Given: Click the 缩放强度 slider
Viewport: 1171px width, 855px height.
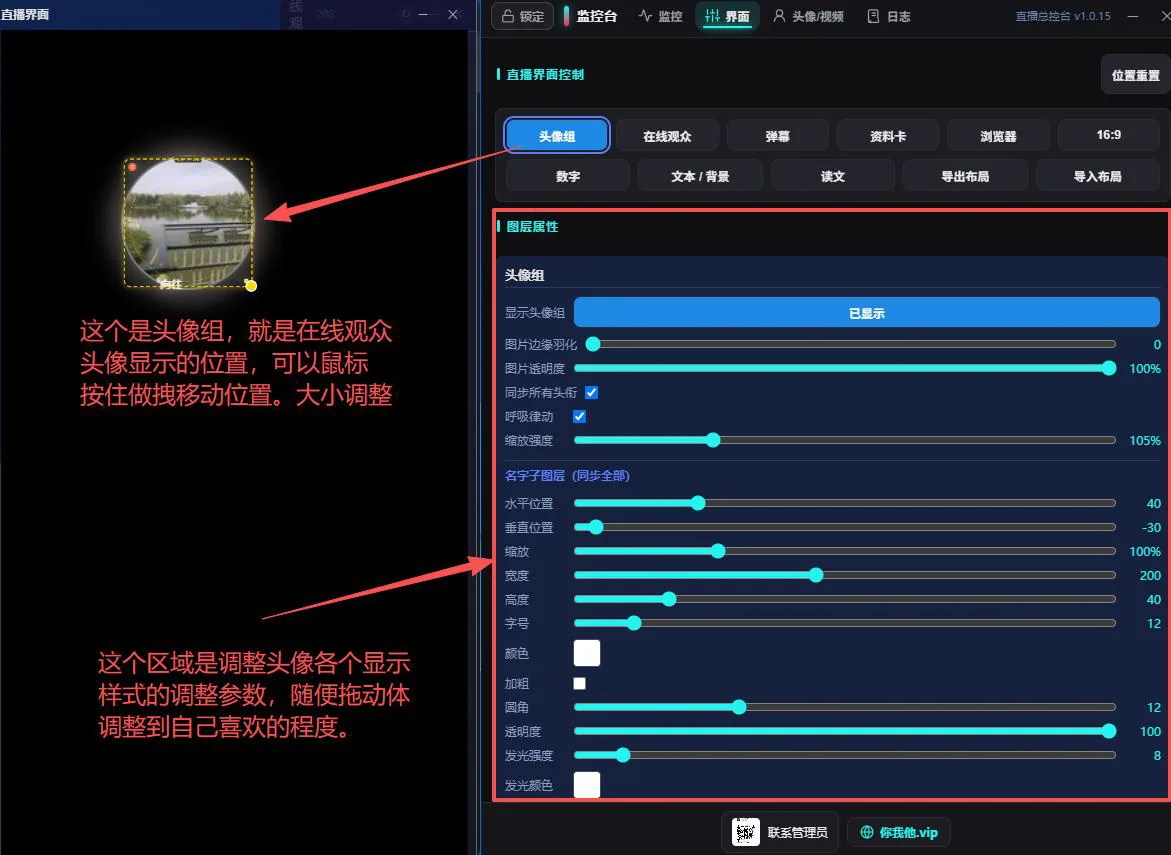Looking at the screenshot, I should pos(845,441).
